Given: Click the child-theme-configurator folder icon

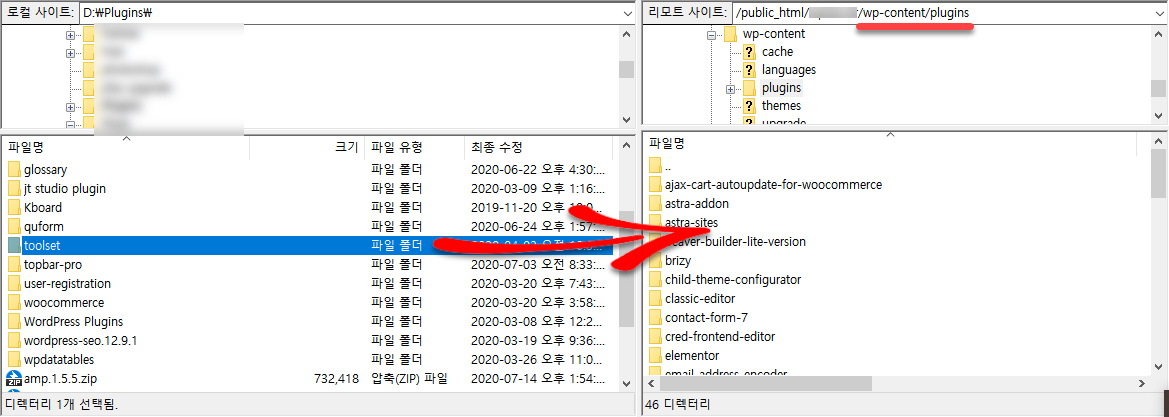Looking at the screenshot, I should [x=655, y=280].
